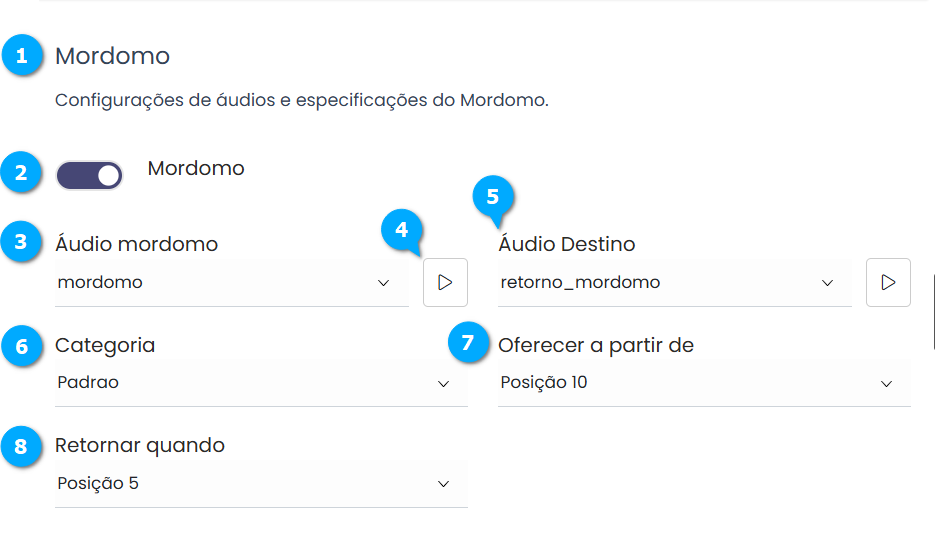Click numbered marker 3 near Áudio mordomo
Screen dimensions: 935x541
pyautogui.click(x=21, y=242)
